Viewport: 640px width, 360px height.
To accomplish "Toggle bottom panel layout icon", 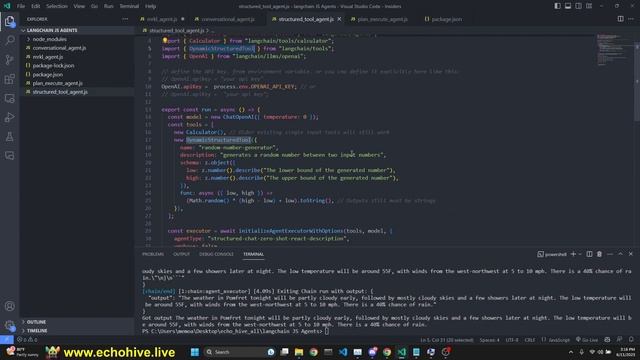I will pos(568,6).
